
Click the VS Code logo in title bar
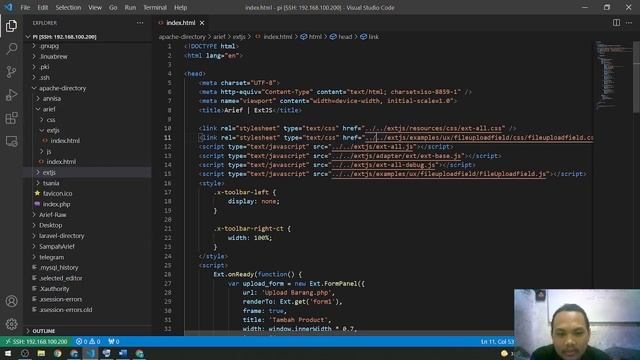click(9, 7)
